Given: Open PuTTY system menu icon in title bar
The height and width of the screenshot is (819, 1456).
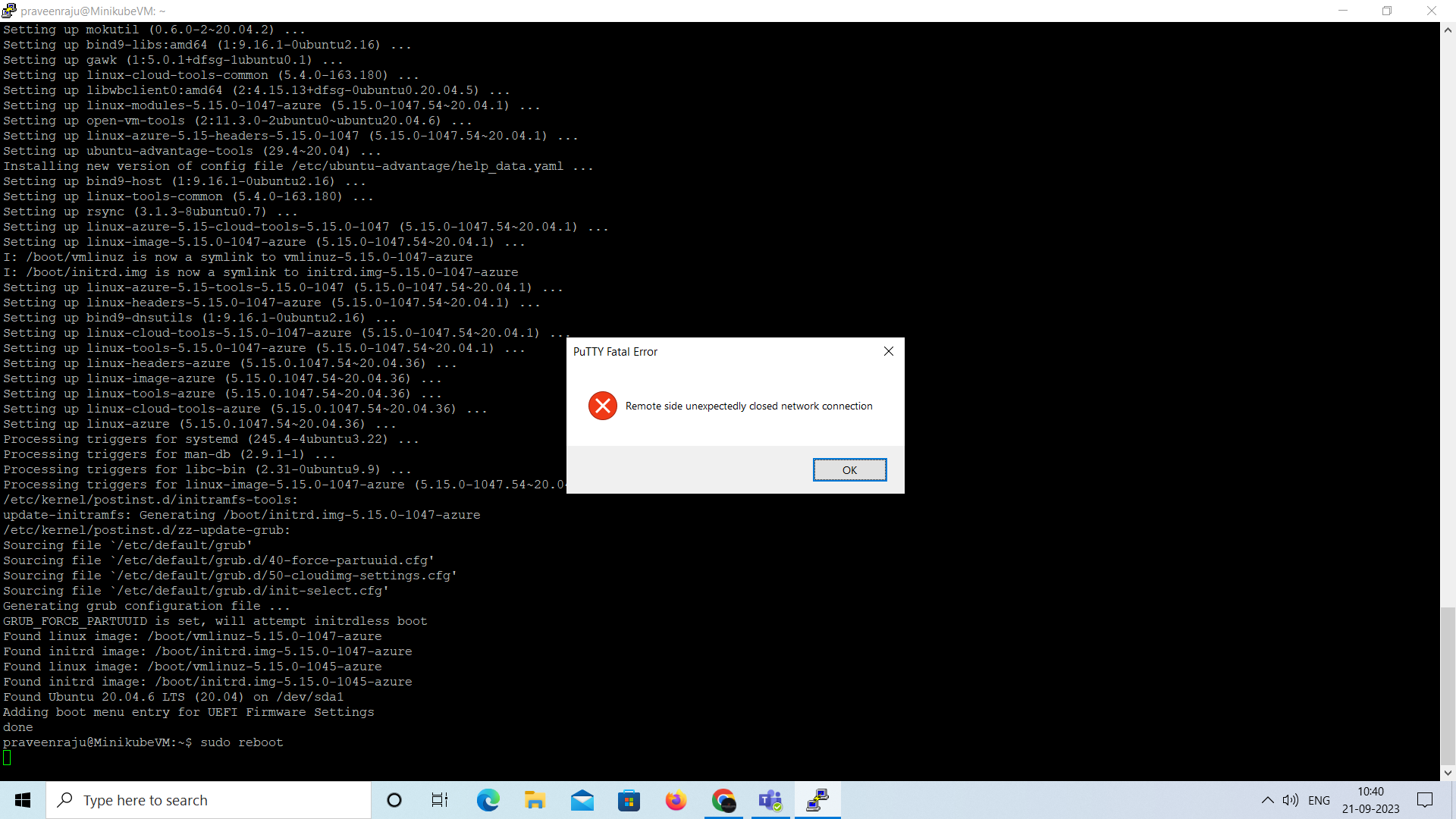Looking at the screenshot, I should [9, 11].
